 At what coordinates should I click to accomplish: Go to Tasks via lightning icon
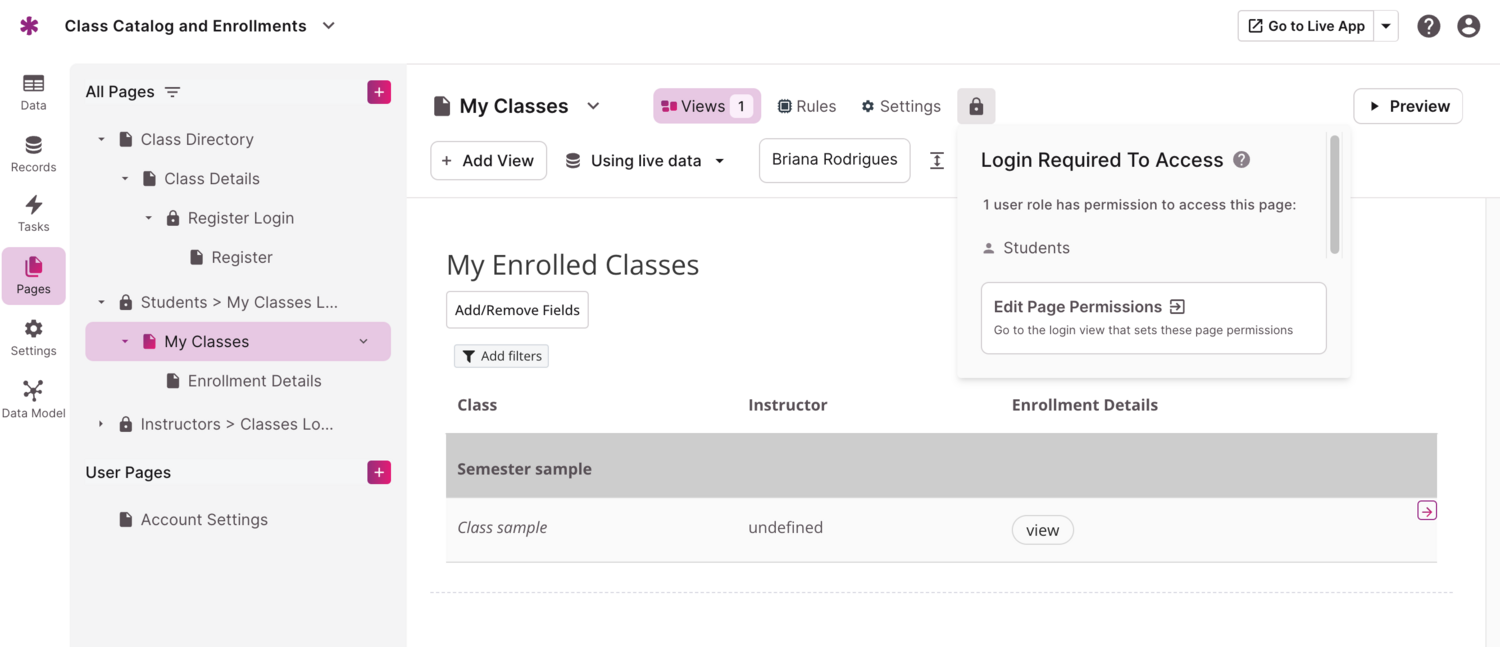(33, 213)
